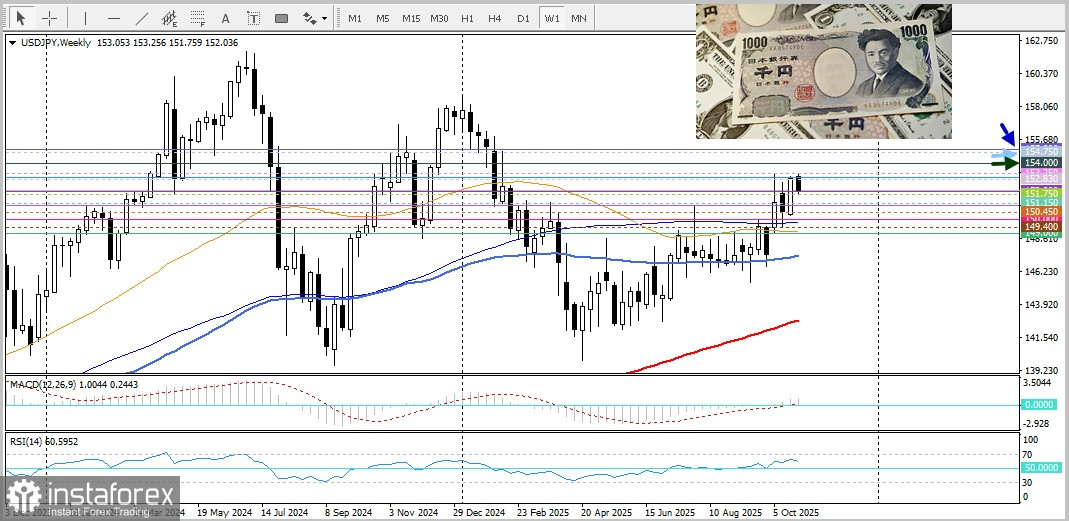Click the 158.060 price scale value
This screenshot has width=1069, height=521.
(x=1042, y=107)
